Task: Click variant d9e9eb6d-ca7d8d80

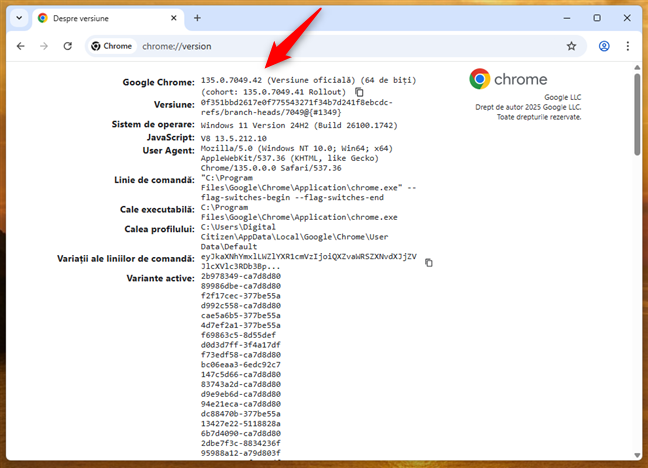Action: (x=241, y=394)
